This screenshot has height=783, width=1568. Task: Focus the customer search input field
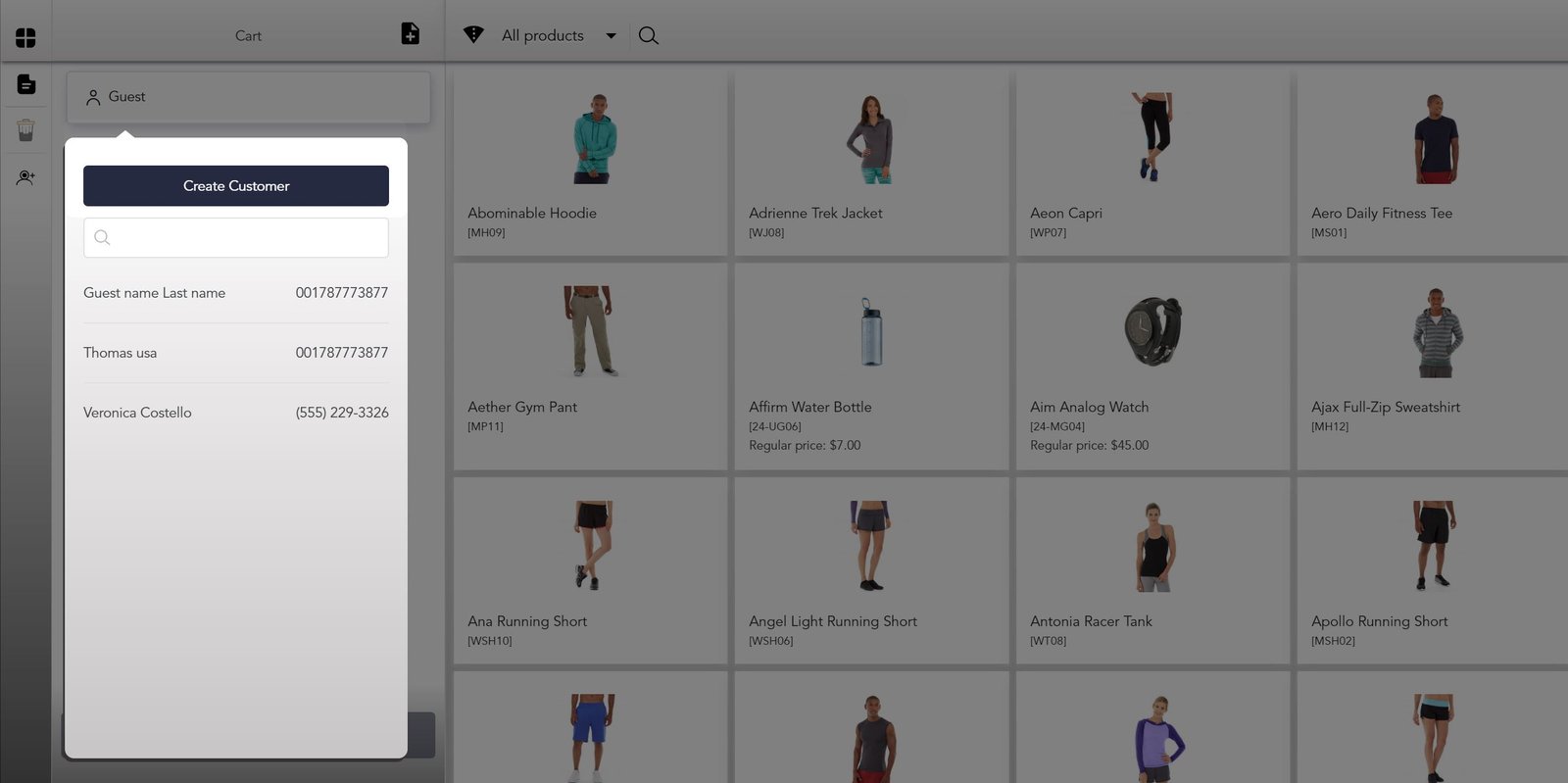[x=236, y=238]
